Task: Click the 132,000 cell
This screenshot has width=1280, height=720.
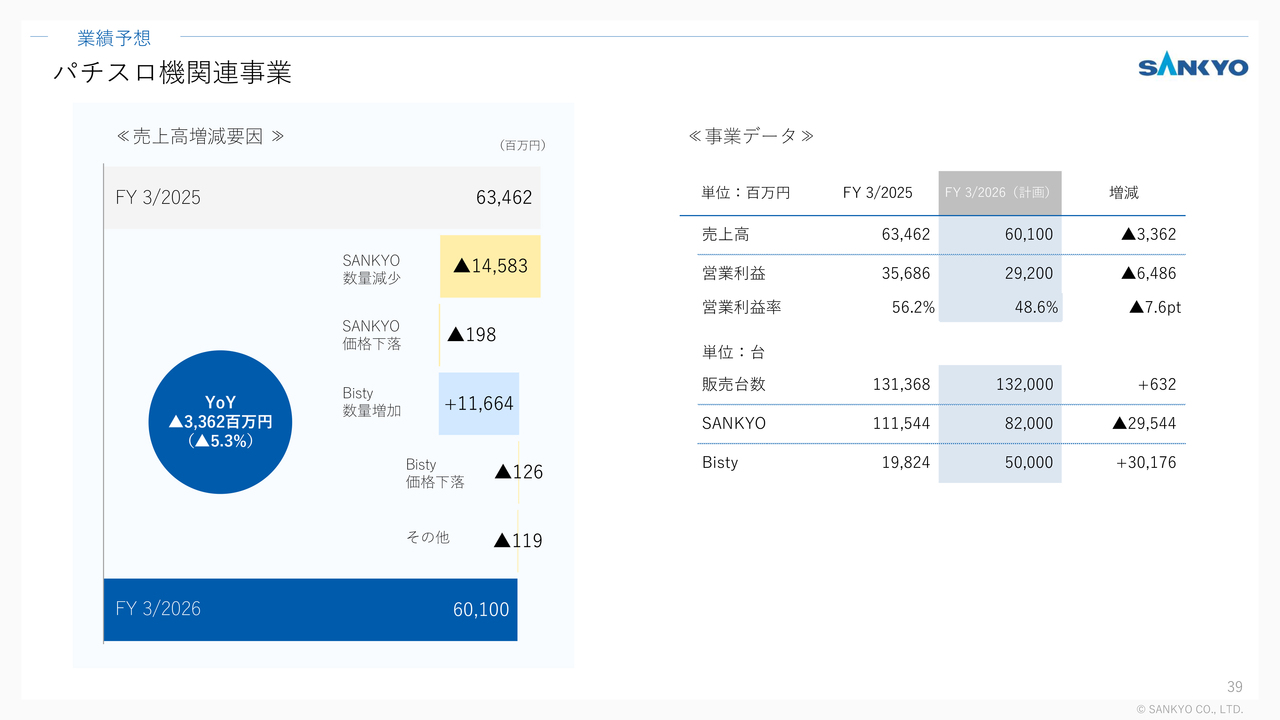Action: click(1024, 384)
